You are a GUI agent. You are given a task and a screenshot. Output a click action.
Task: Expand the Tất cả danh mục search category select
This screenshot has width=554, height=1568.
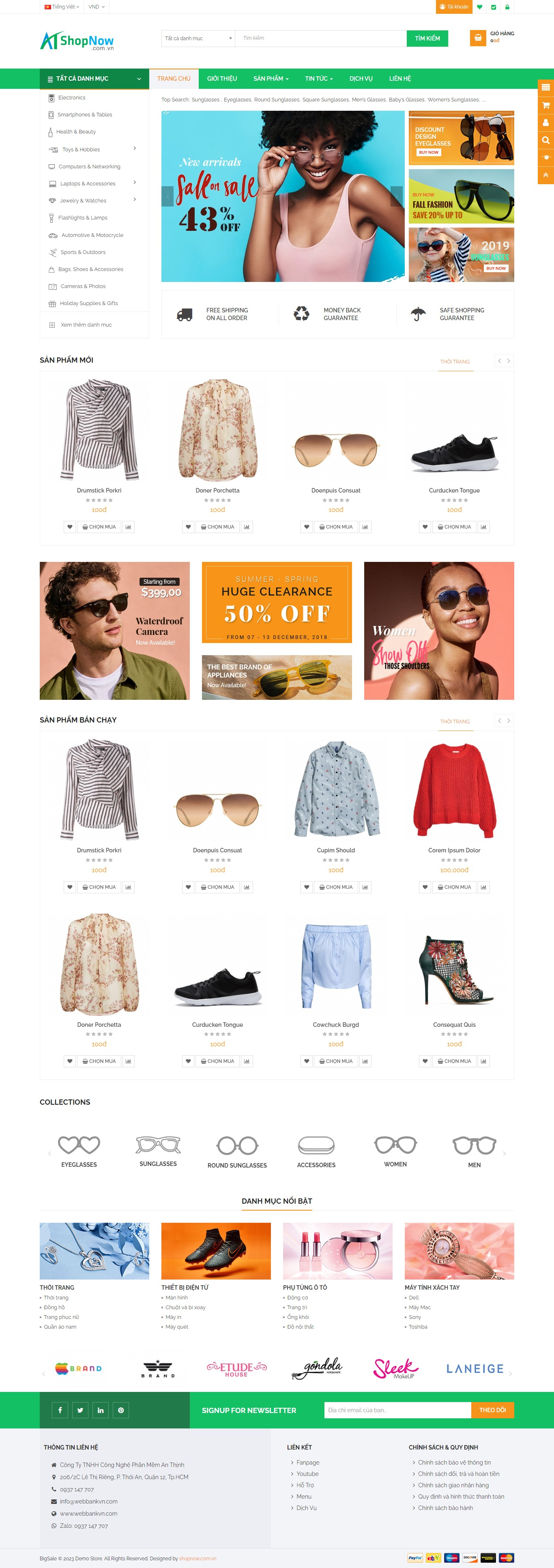[198, 39]
